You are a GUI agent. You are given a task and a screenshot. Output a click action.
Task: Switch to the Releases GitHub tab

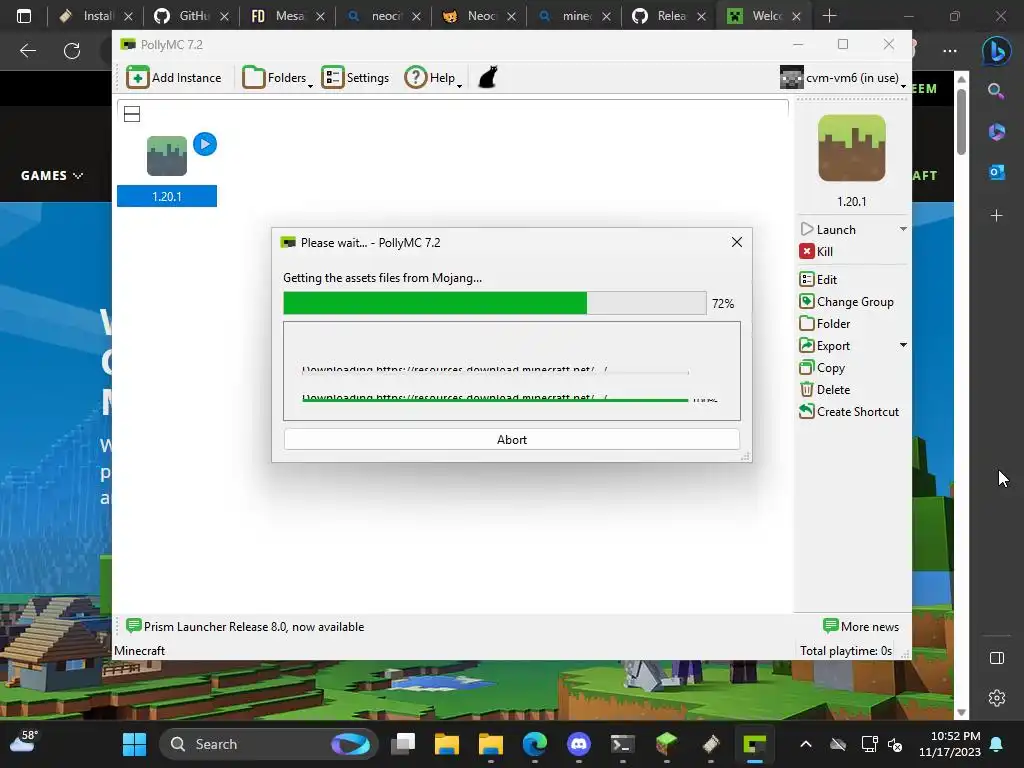[669, 16]
